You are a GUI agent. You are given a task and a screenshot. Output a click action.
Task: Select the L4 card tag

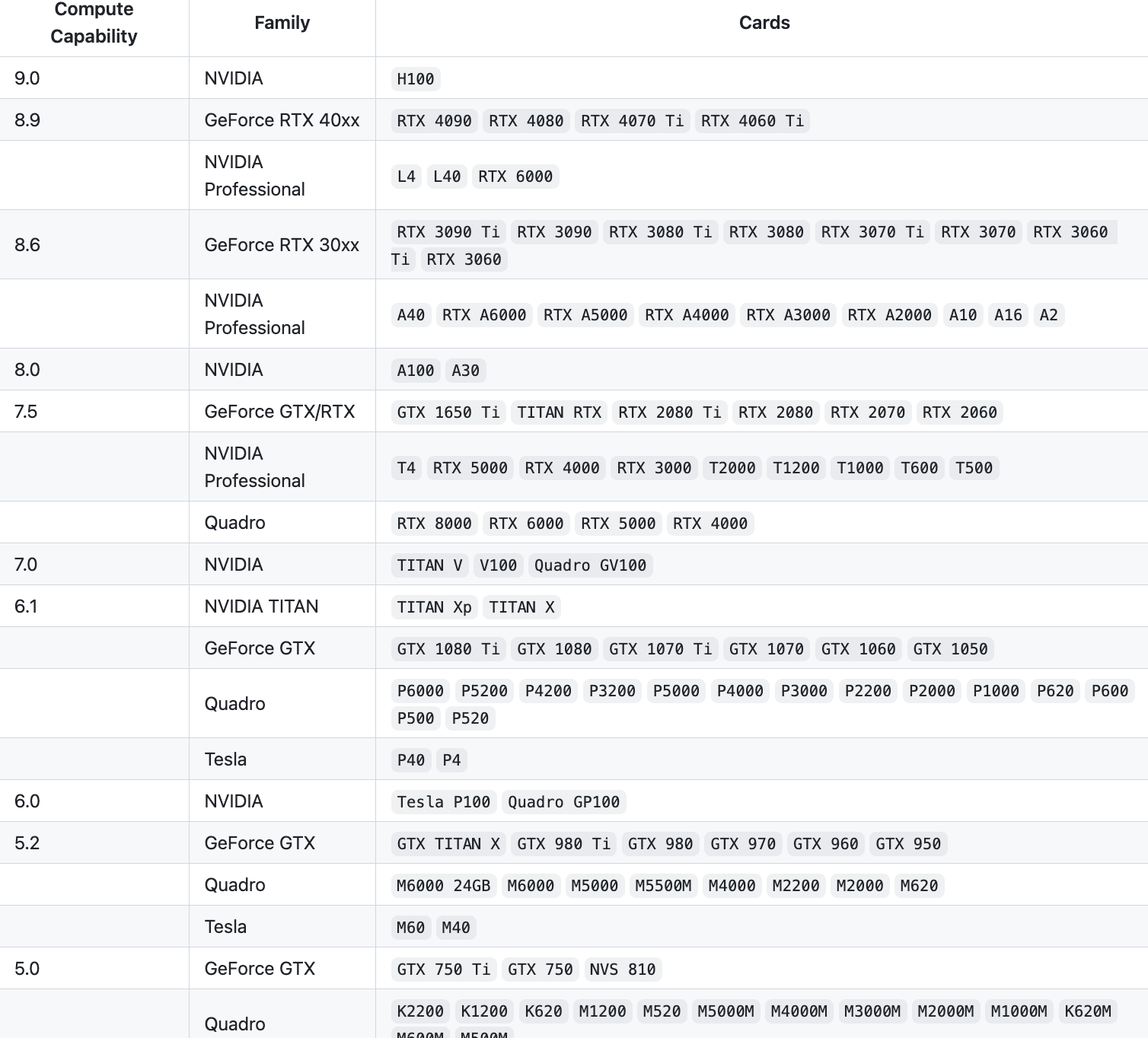point(407,177)
